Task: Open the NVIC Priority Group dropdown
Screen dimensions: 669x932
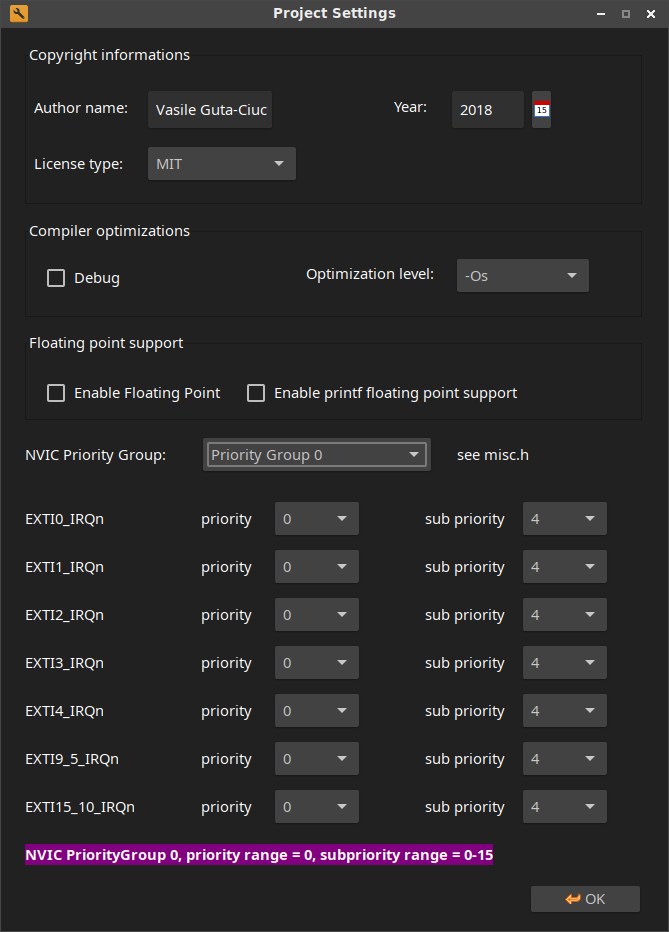Action: 316,455
